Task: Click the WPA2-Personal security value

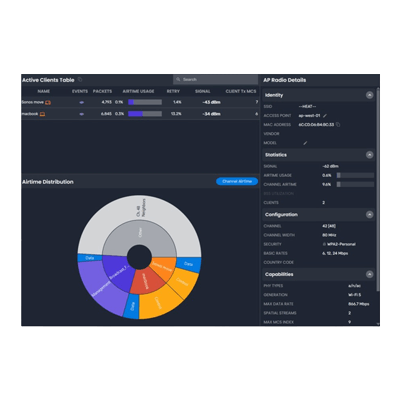Action: 341,244
